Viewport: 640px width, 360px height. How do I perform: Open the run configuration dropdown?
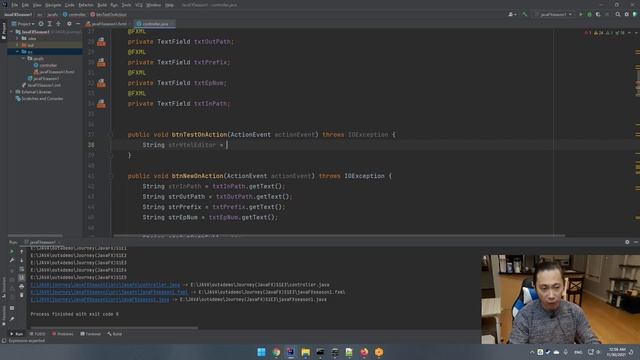point(554,14)
